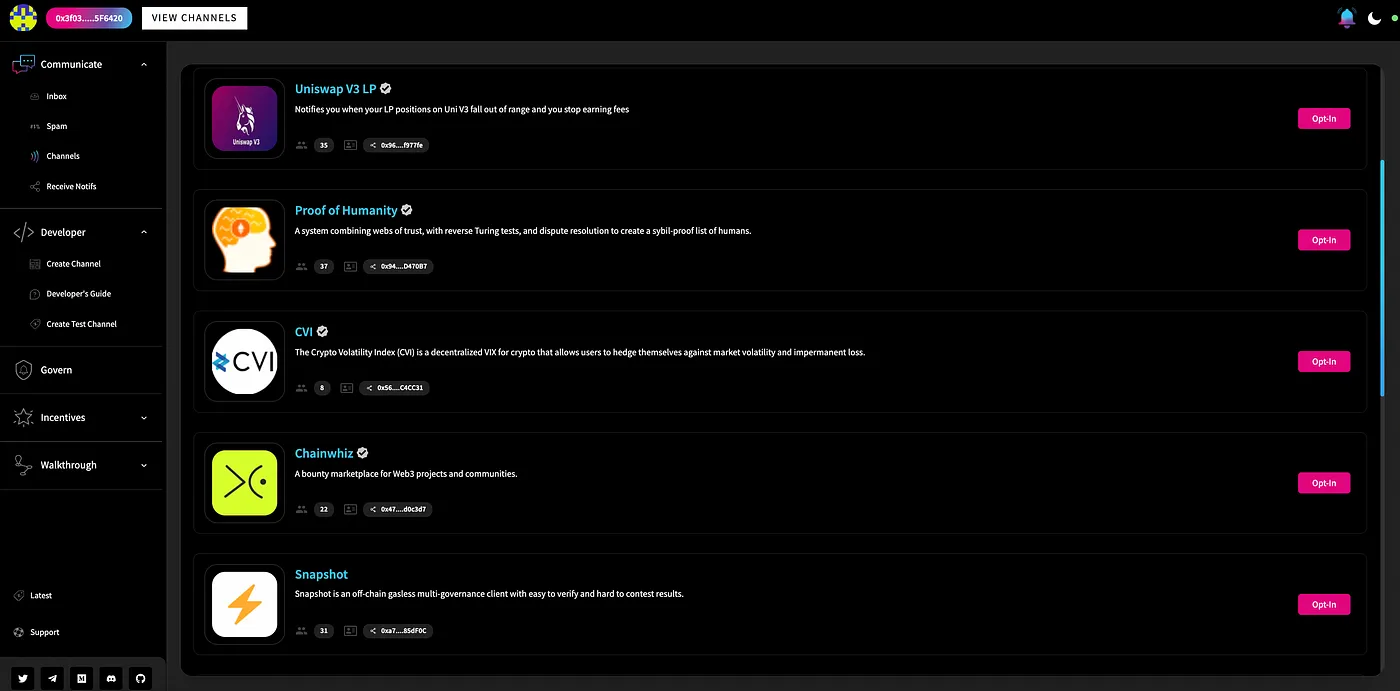Click your wallet address pill in the header
This screenshot has width=1400, height=691.
89,17
